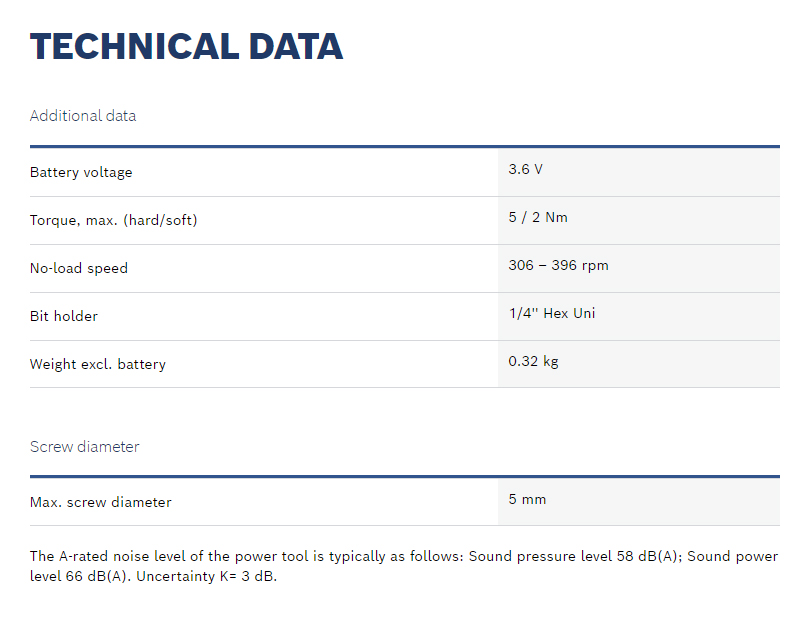Click the blue divider under Additional data
The image size is (800, 627).
point(405,147)
